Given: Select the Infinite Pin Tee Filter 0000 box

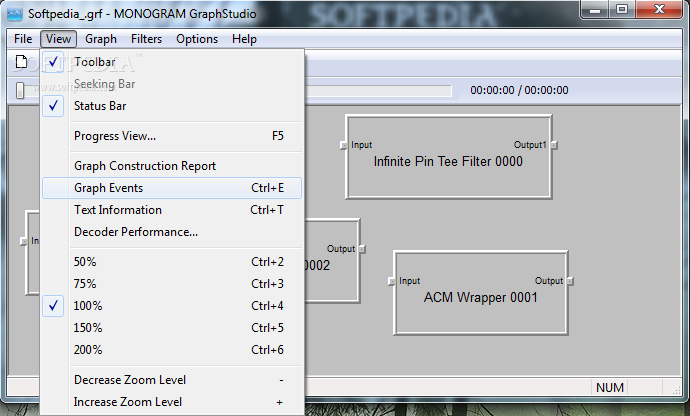Looking at the screenshot, I should click(448, 157).
